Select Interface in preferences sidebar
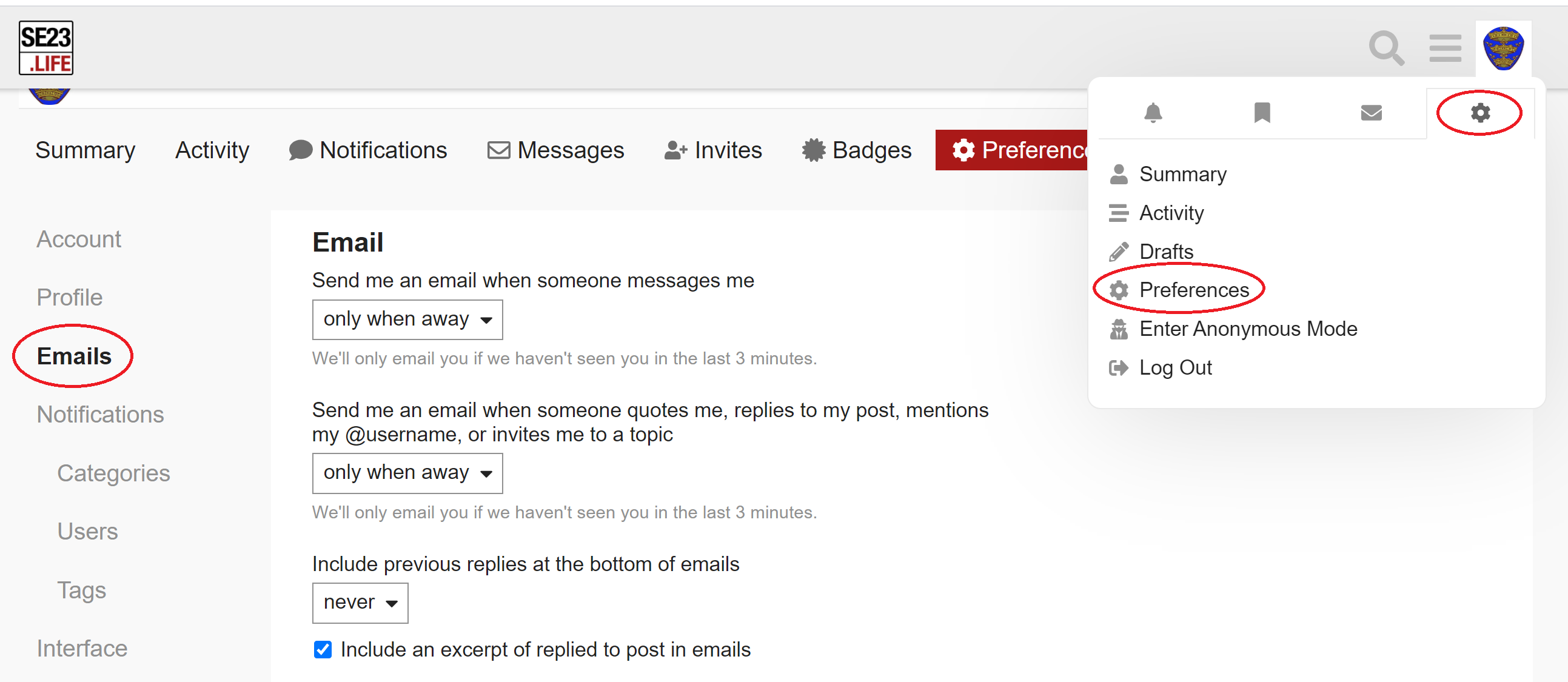1568x682 pixels. (x=82, y=648)
